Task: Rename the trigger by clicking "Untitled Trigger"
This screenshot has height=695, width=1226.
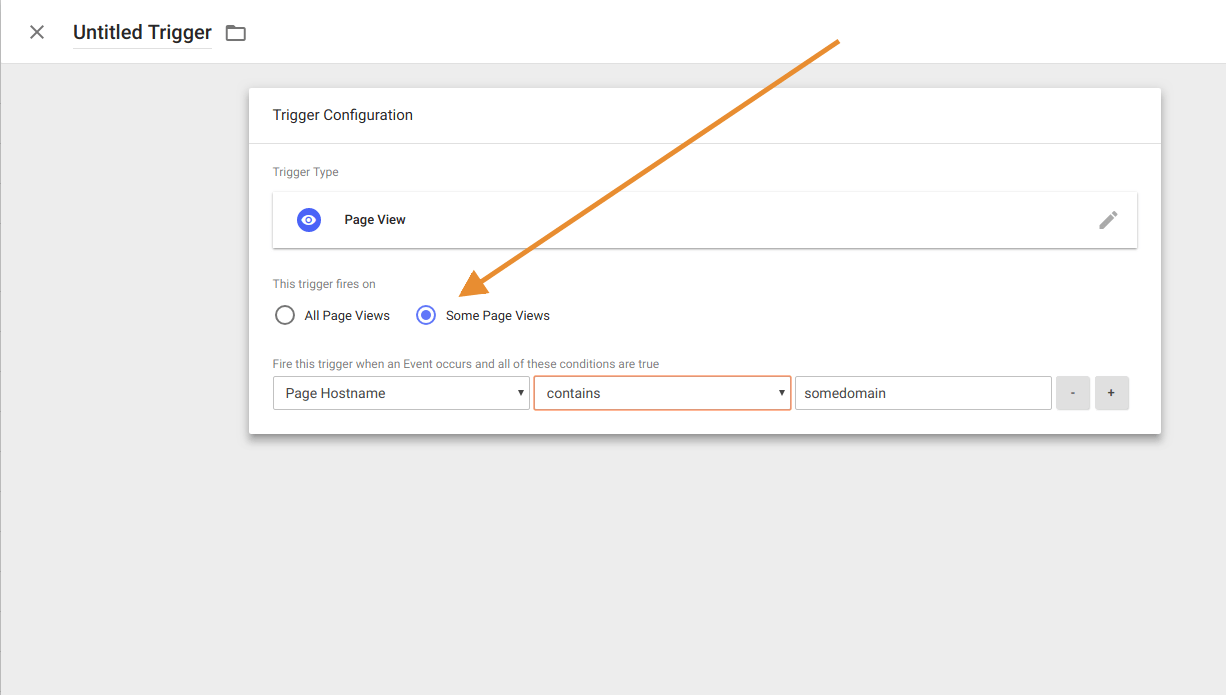Action: (142, 31)
